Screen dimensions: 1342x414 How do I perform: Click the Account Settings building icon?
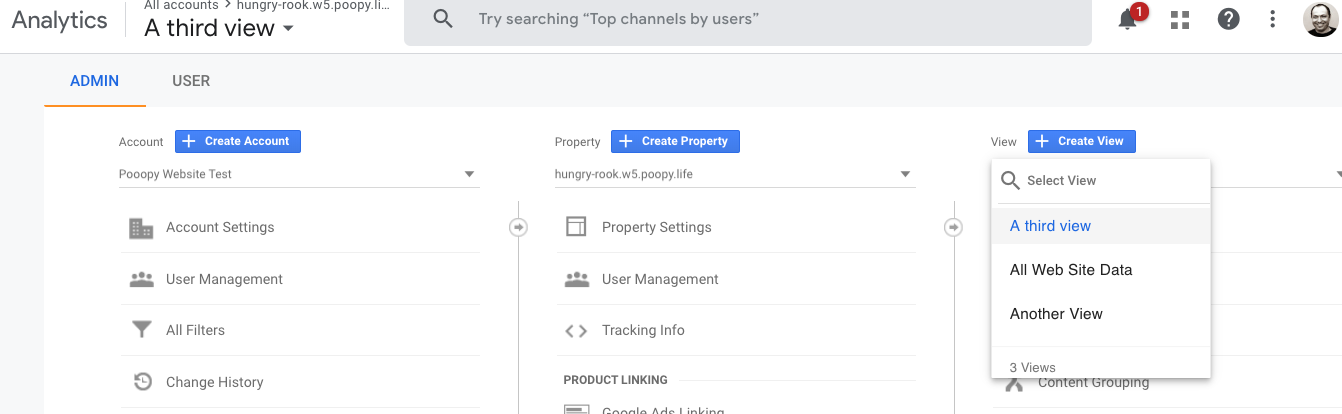(x=141, y=227)
